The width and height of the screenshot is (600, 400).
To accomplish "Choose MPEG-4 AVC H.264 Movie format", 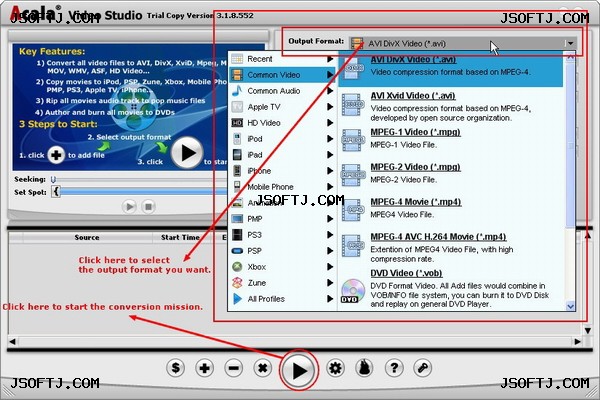I will coord(451,247).
